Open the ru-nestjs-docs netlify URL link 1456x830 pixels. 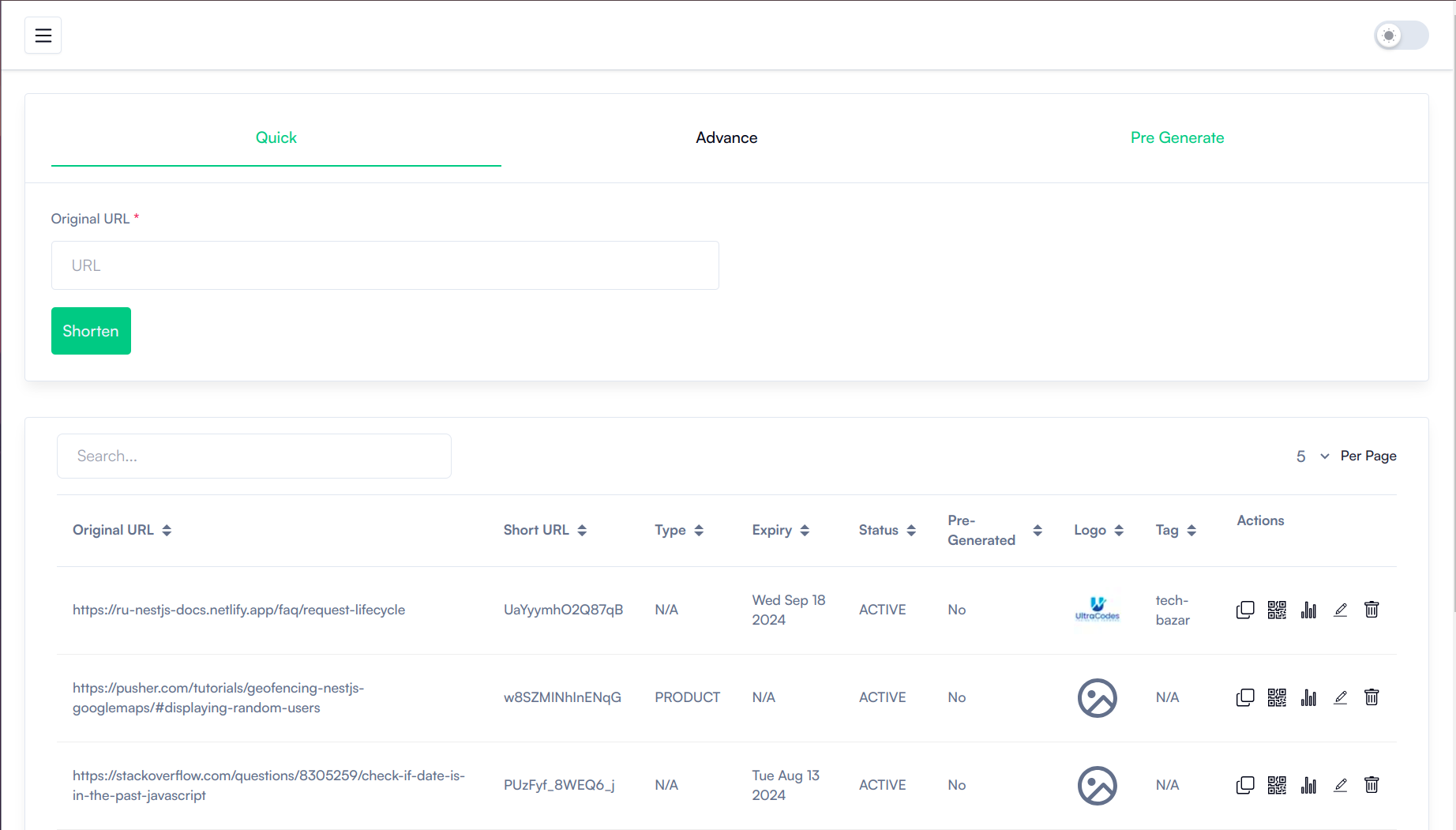(238, 610)
